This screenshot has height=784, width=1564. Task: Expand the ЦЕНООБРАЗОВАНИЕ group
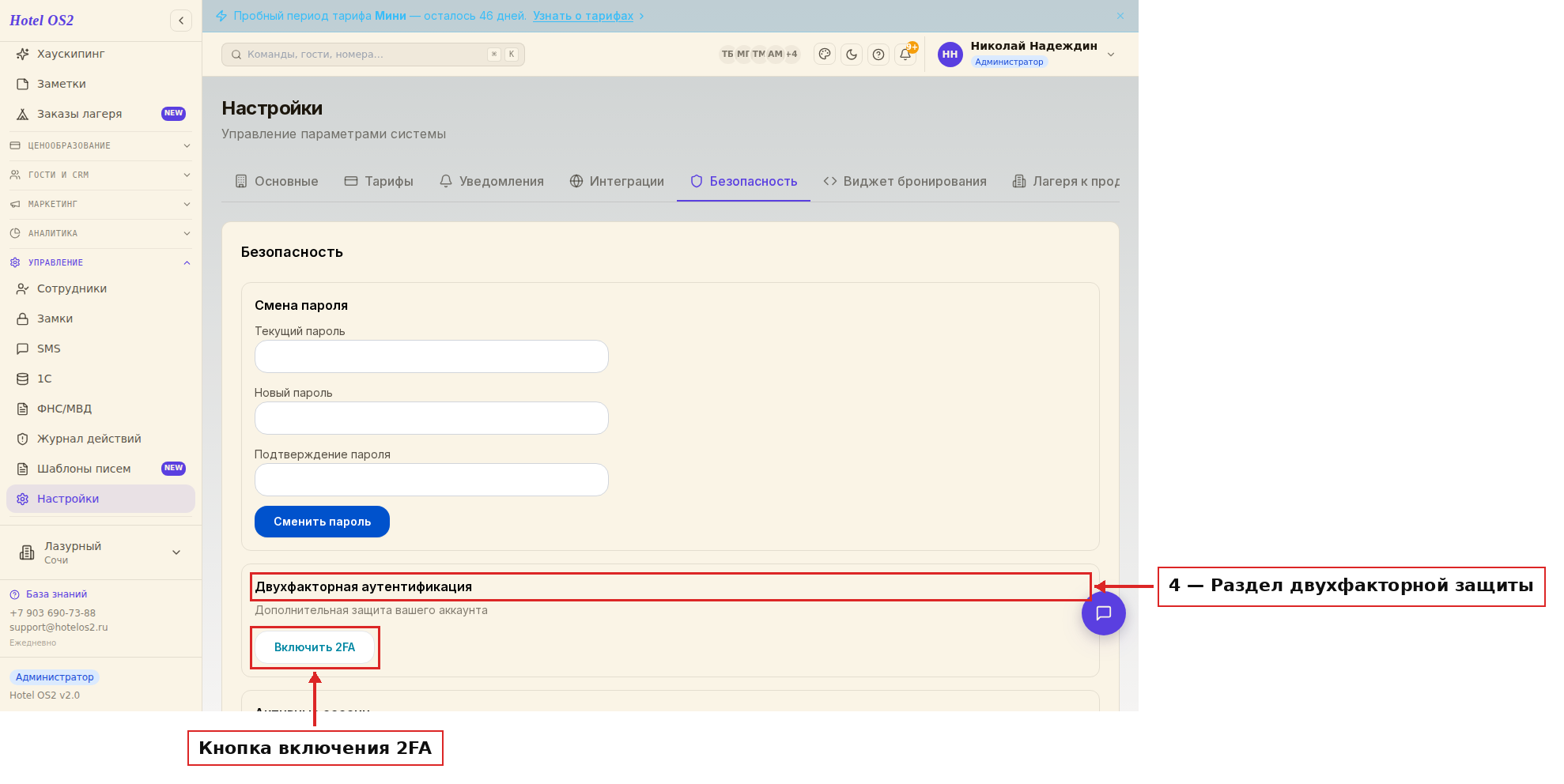(x=100, y=145)
